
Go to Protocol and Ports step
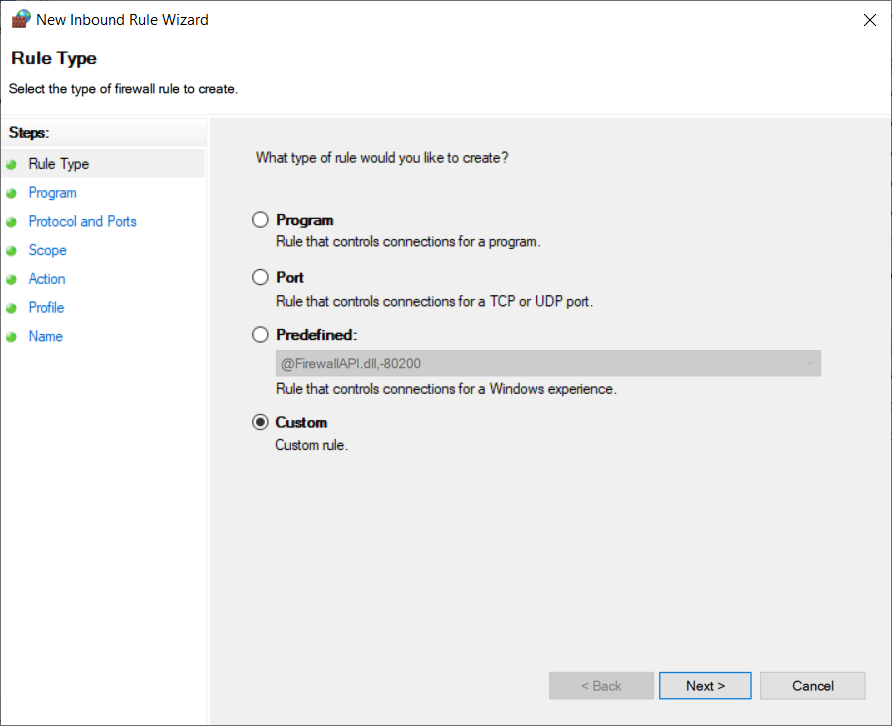coord(82,222)
